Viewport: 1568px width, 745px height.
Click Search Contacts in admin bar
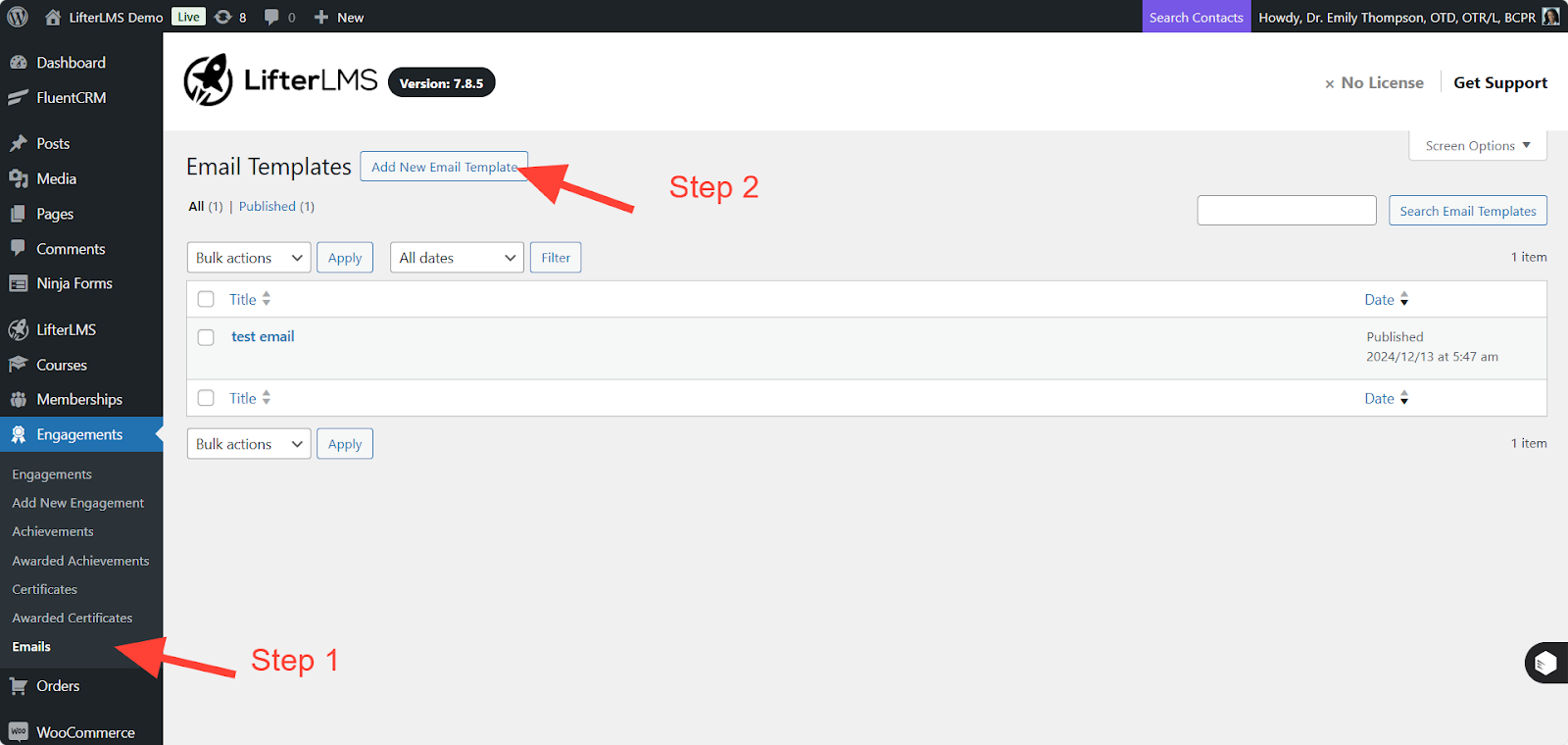1197,17
